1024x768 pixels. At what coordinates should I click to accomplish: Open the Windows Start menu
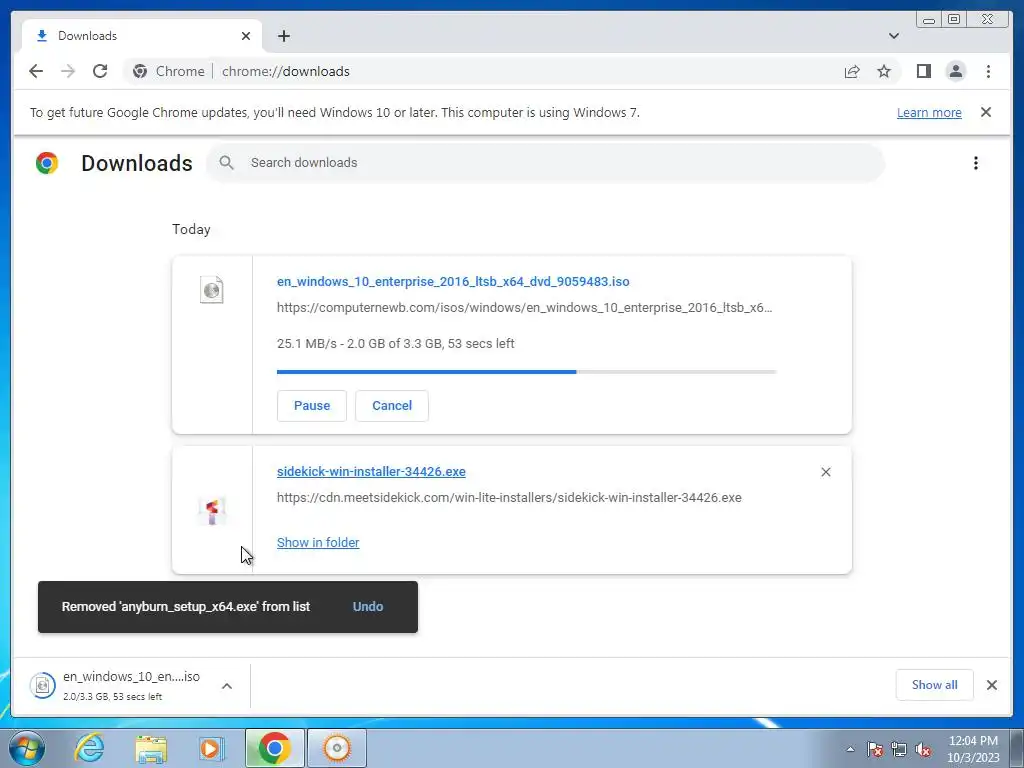27,748
